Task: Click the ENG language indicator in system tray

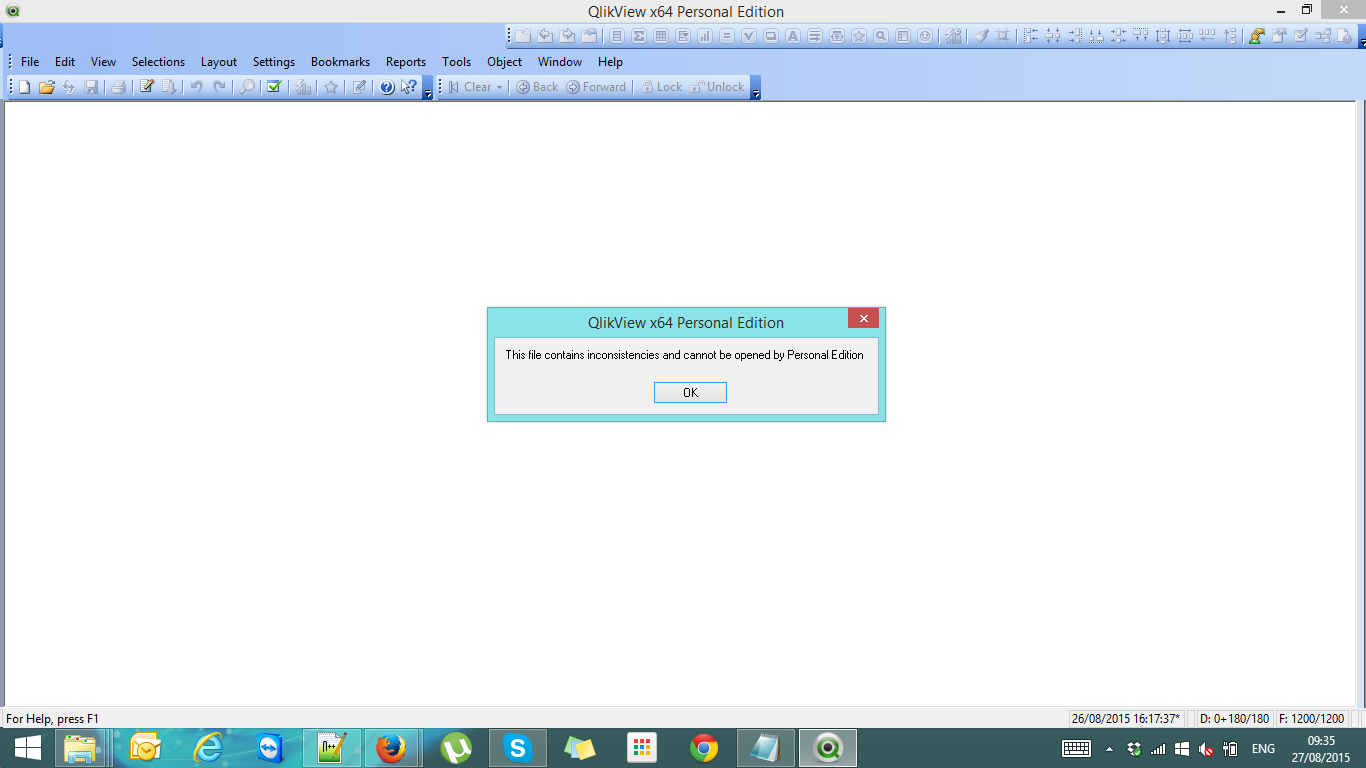Action: click(1263, 749)
